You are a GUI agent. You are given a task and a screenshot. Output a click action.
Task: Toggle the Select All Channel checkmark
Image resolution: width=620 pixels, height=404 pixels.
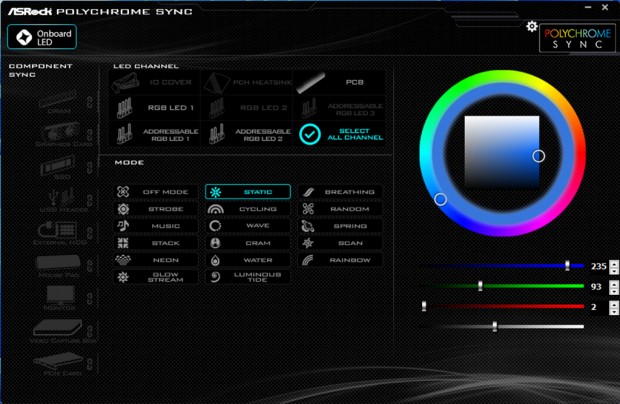coord(310,134)
